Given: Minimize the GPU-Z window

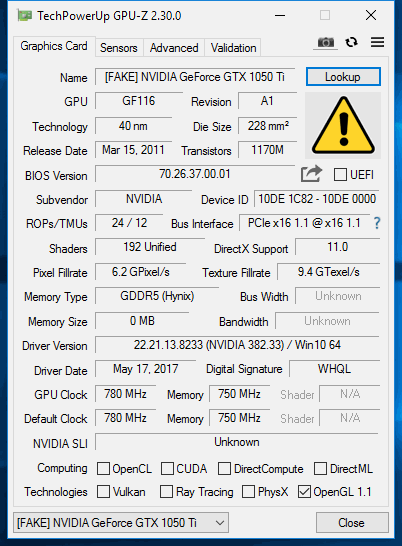Looking at the screenshot, I should point(280,15).
